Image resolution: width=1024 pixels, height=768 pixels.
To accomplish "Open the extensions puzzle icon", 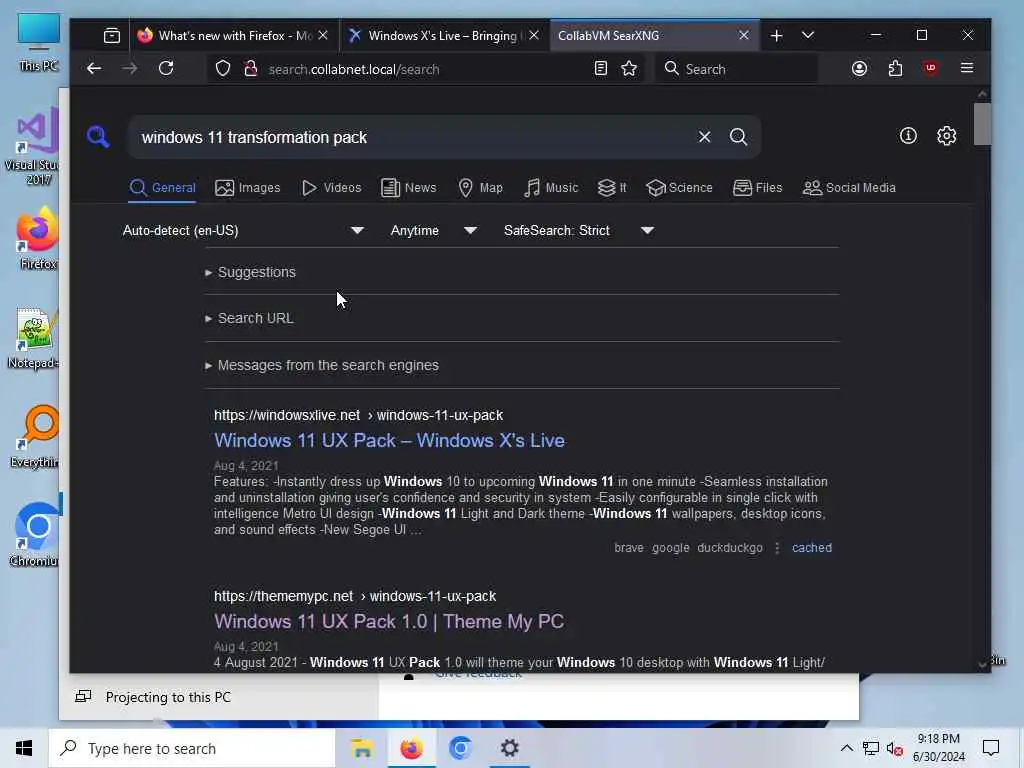I will pyautogui.click(x=895, y=69).
